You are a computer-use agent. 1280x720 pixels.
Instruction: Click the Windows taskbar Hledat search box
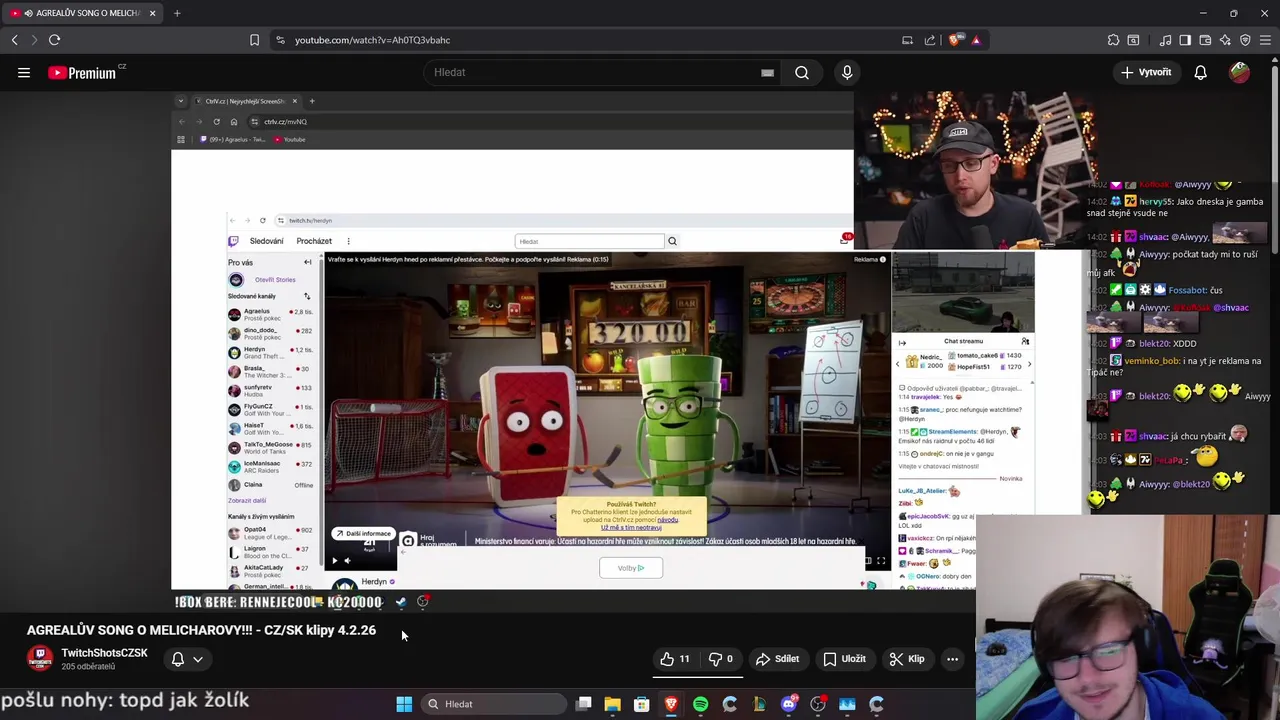tap(494, 704)
